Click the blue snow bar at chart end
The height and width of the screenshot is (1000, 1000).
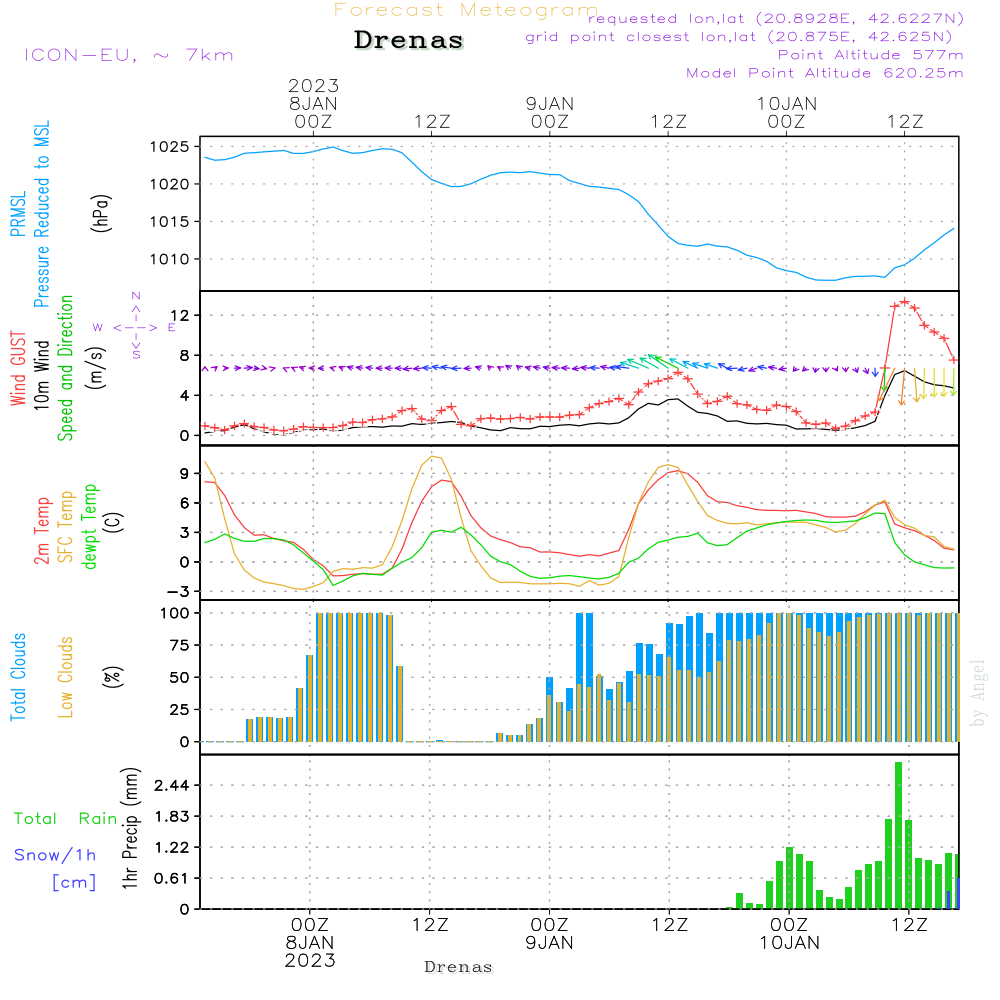tap(958, 893)
